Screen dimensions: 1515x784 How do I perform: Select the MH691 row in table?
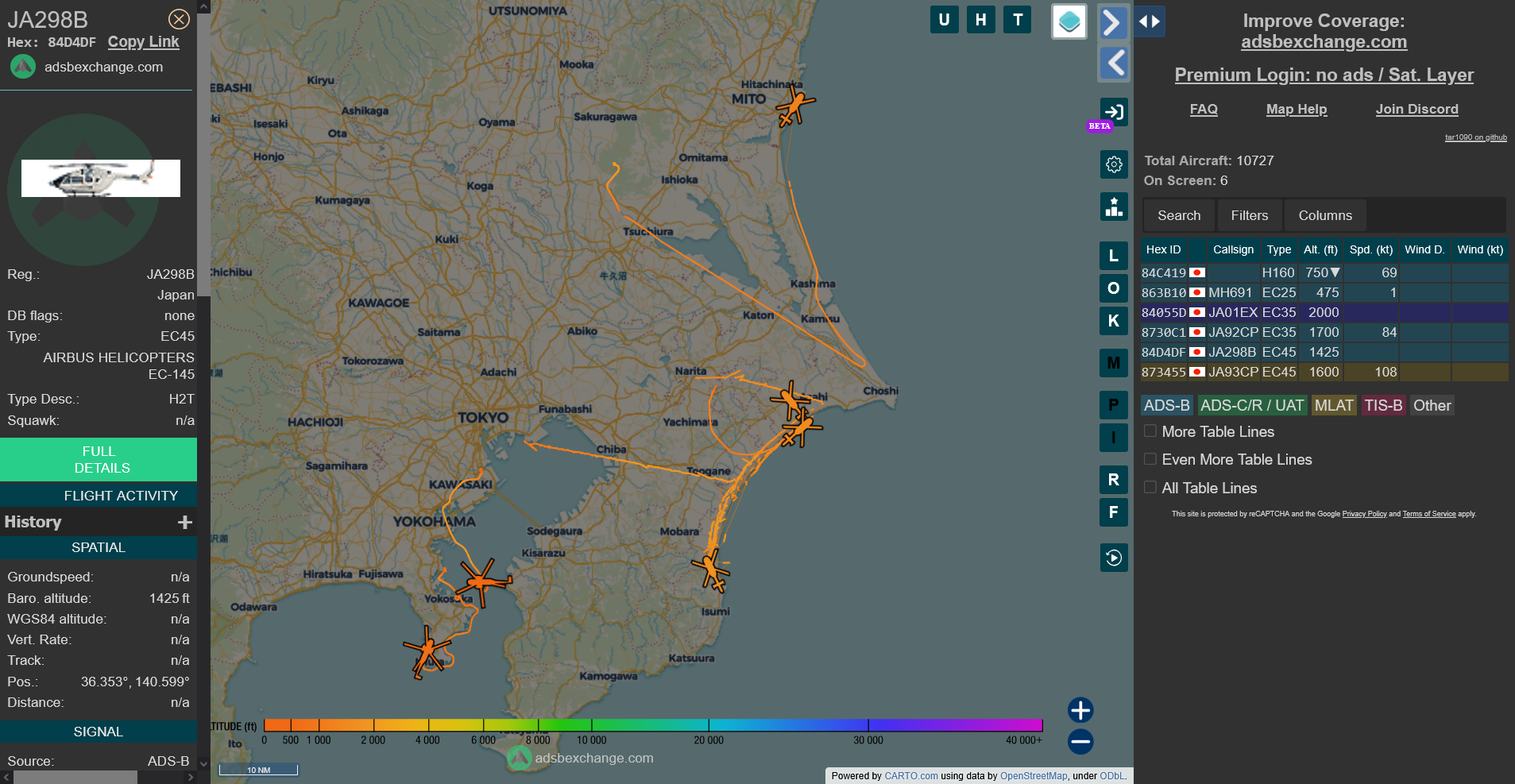1324,292
